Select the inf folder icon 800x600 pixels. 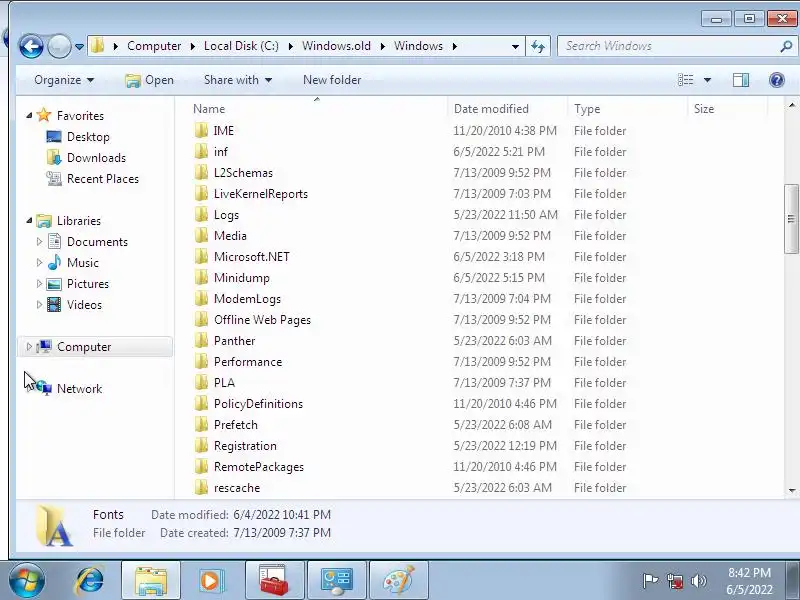pos(202,152)
